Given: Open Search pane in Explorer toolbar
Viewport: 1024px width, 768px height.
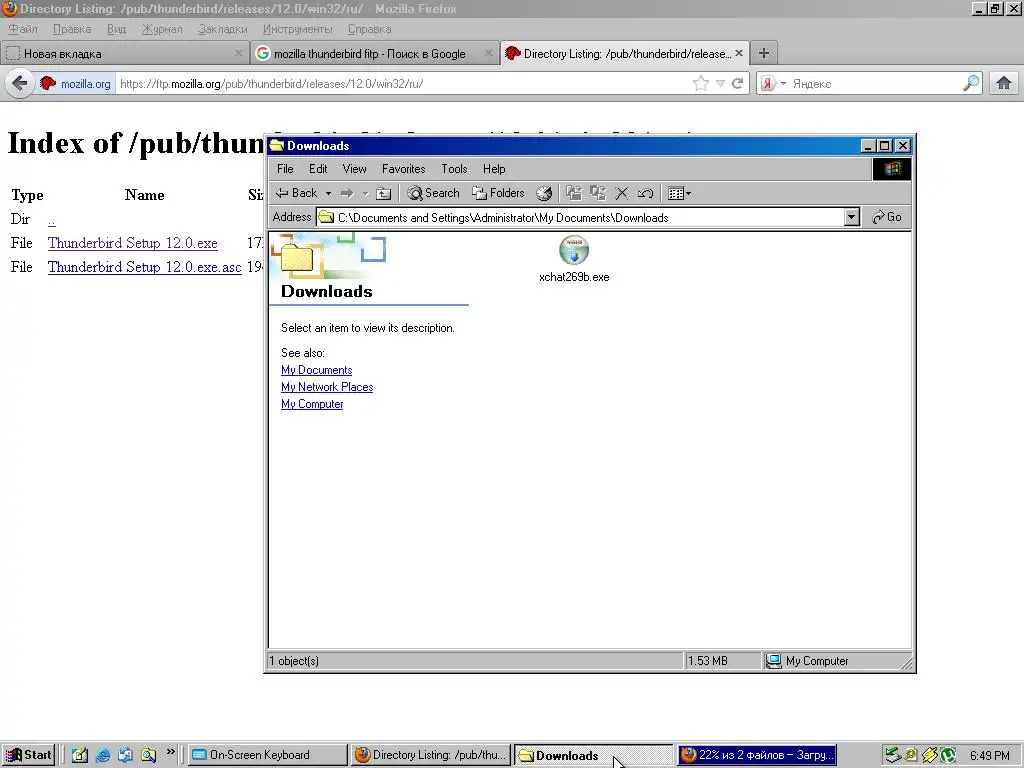Looking at the screenshot, I should (x=433, y=193).
